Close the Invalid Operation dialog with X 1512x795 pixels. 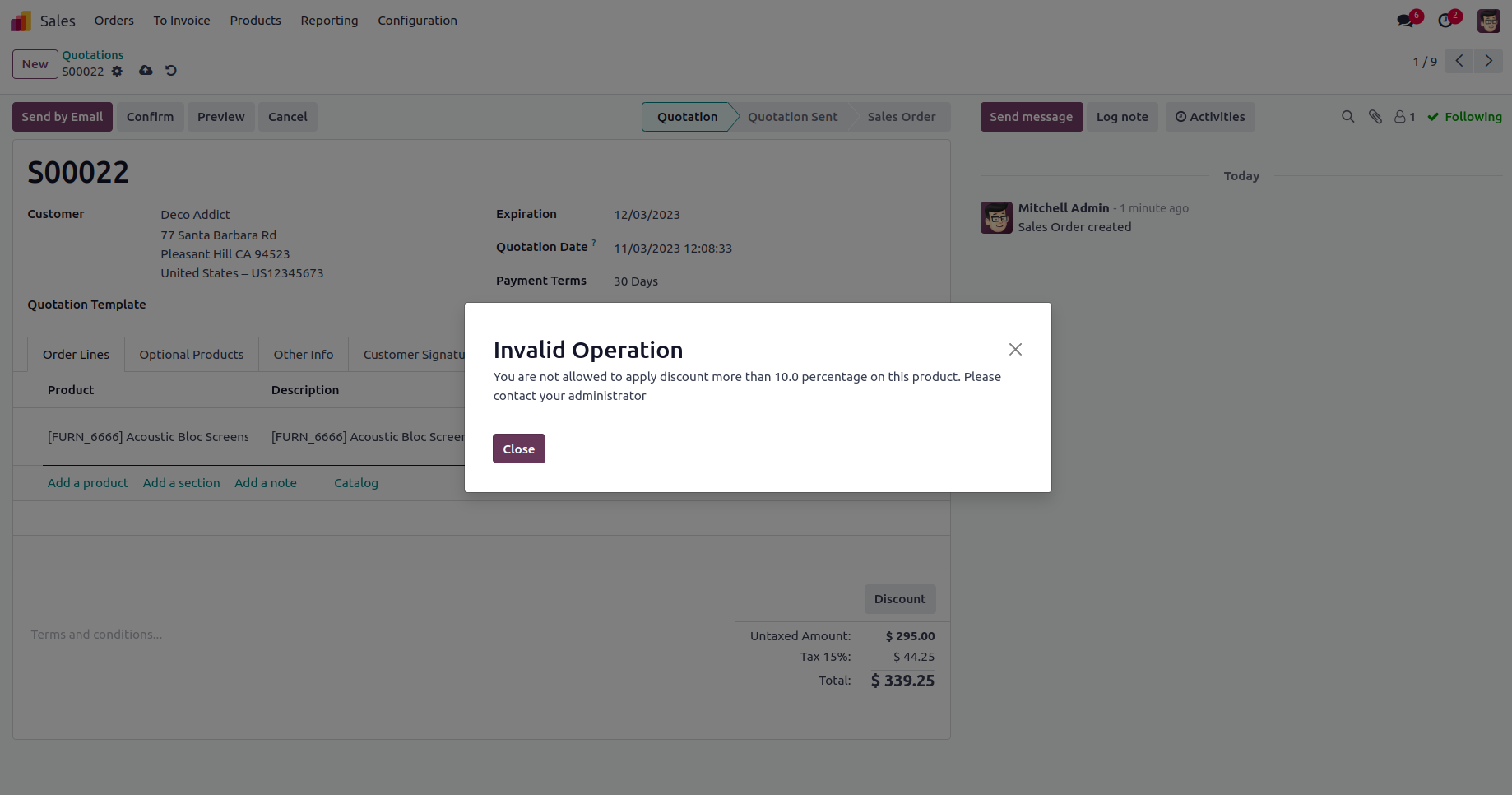pyautogui.click(x=1015, y=350)
